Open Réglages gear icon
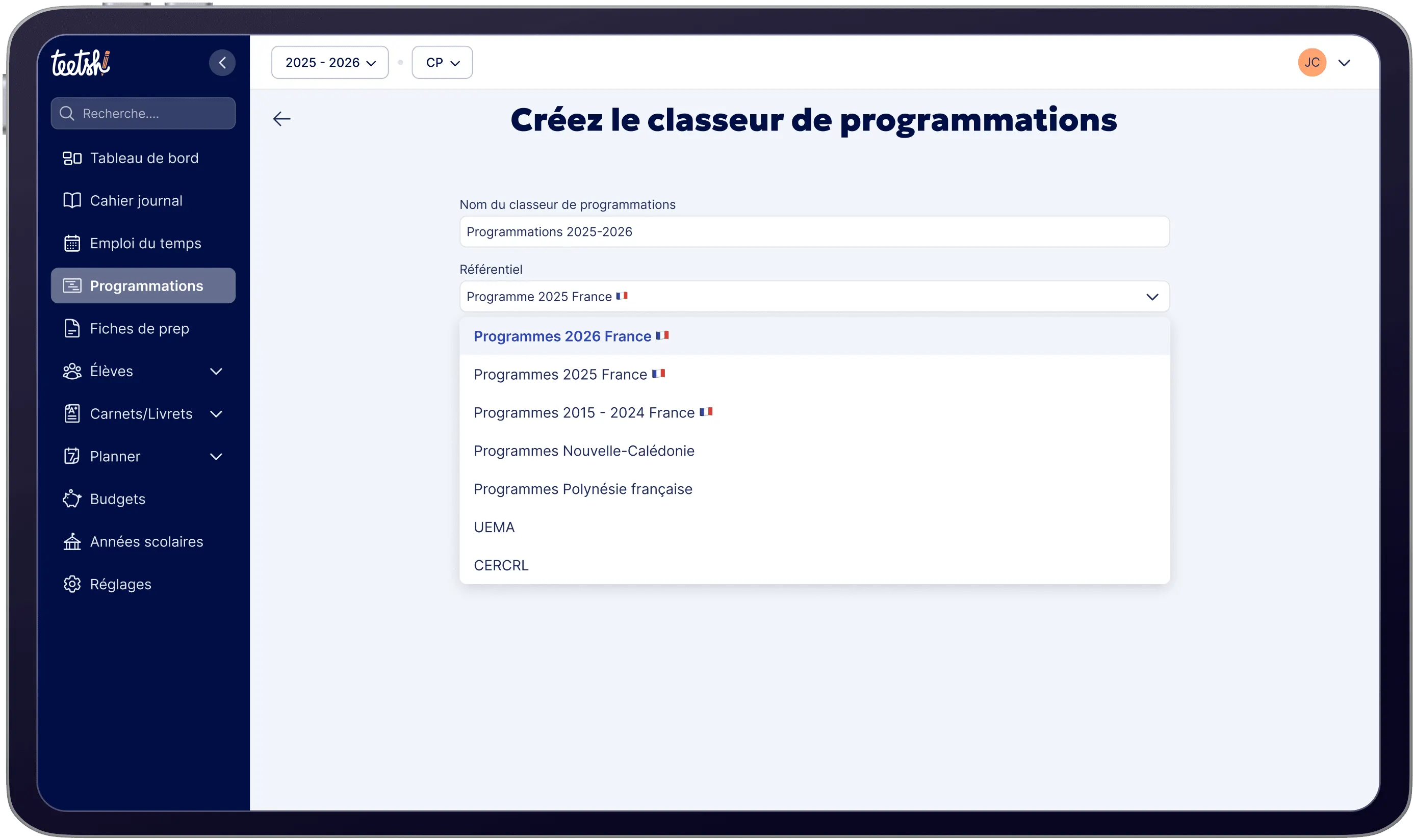The width and height of the screenshot is (1413, 840). tap(72, 584)
